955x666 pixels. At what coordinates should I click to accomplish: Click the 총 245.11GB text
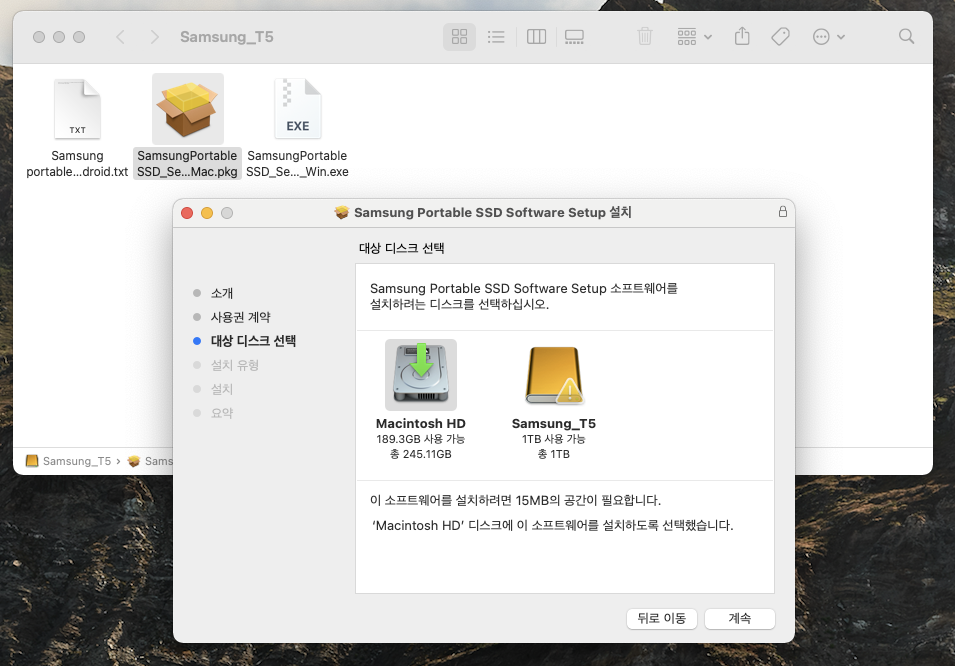420,454
